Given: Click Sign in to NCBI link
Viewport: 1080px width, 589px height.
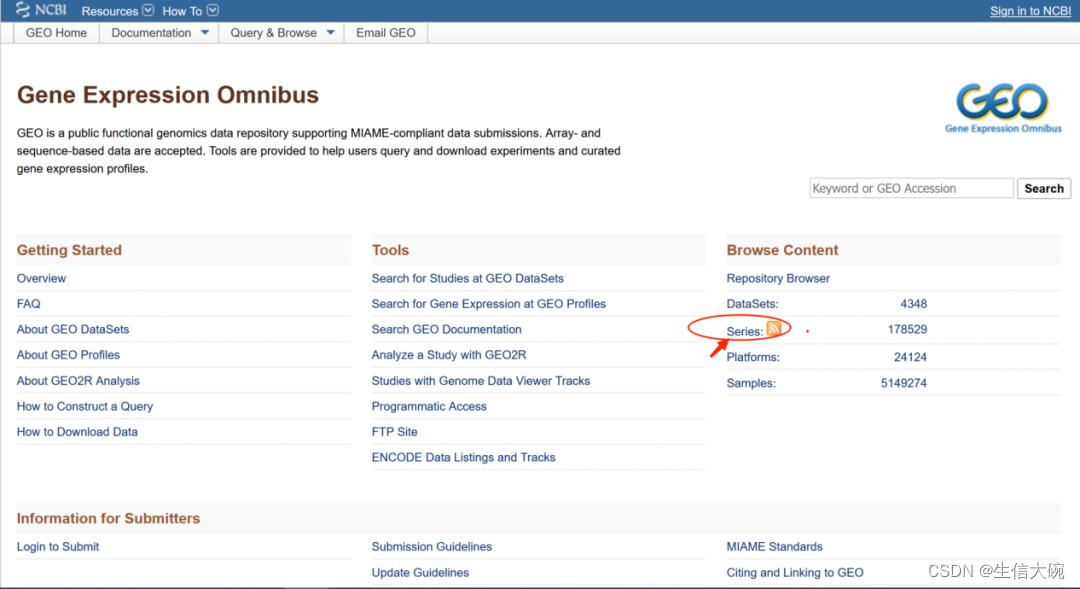Looking at the screenshot, I should pos(1030,11).
